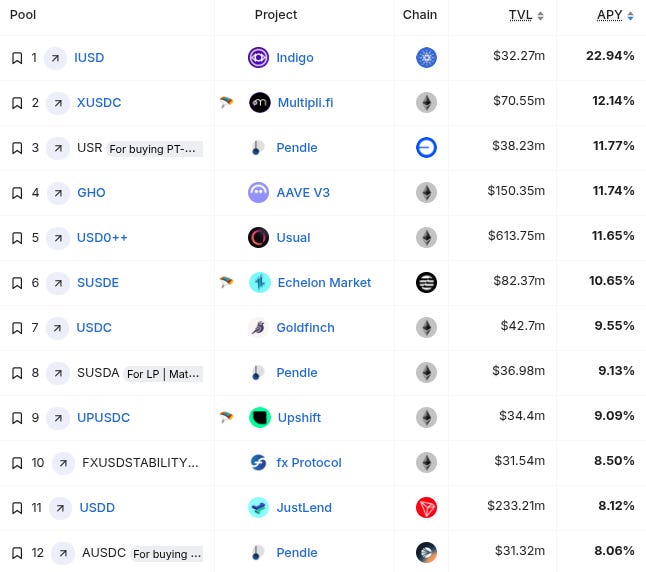Viewport: 646px width, 572px height.
Task: Open external link arrow for AUSDC
Action: (x=63, y=553)
